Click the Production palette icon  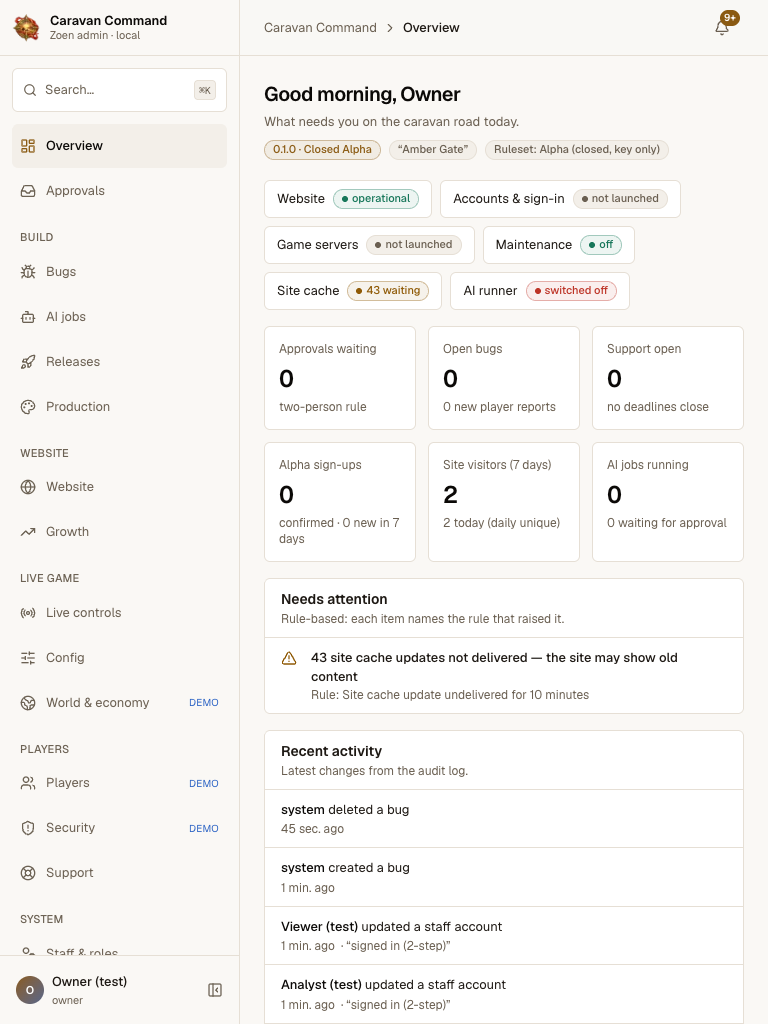pos(28,407)
